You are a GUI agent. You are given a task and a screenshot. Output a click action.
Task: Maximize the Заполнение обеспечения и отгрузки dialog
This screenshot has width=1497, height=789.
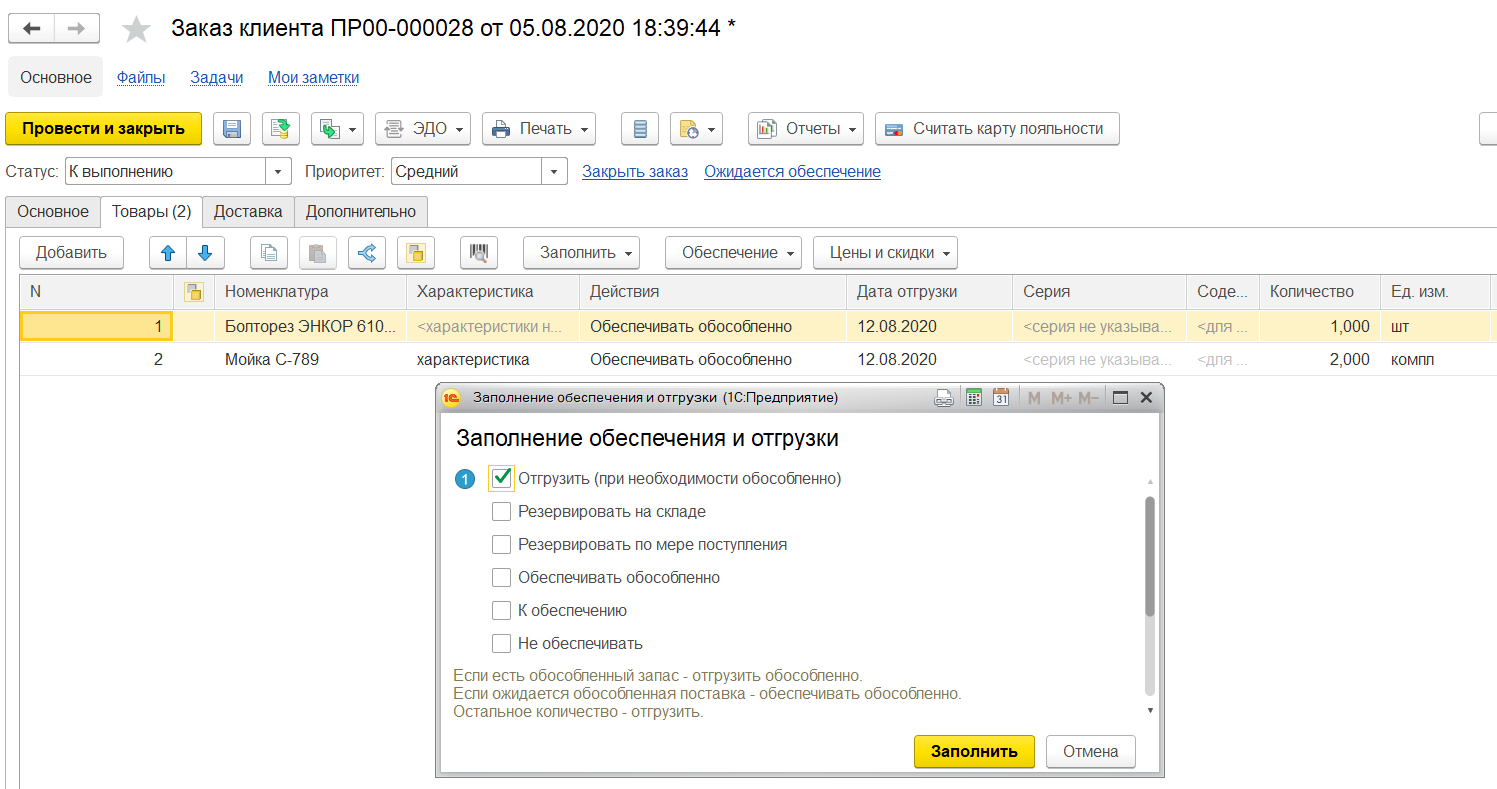coord(1121,398)
